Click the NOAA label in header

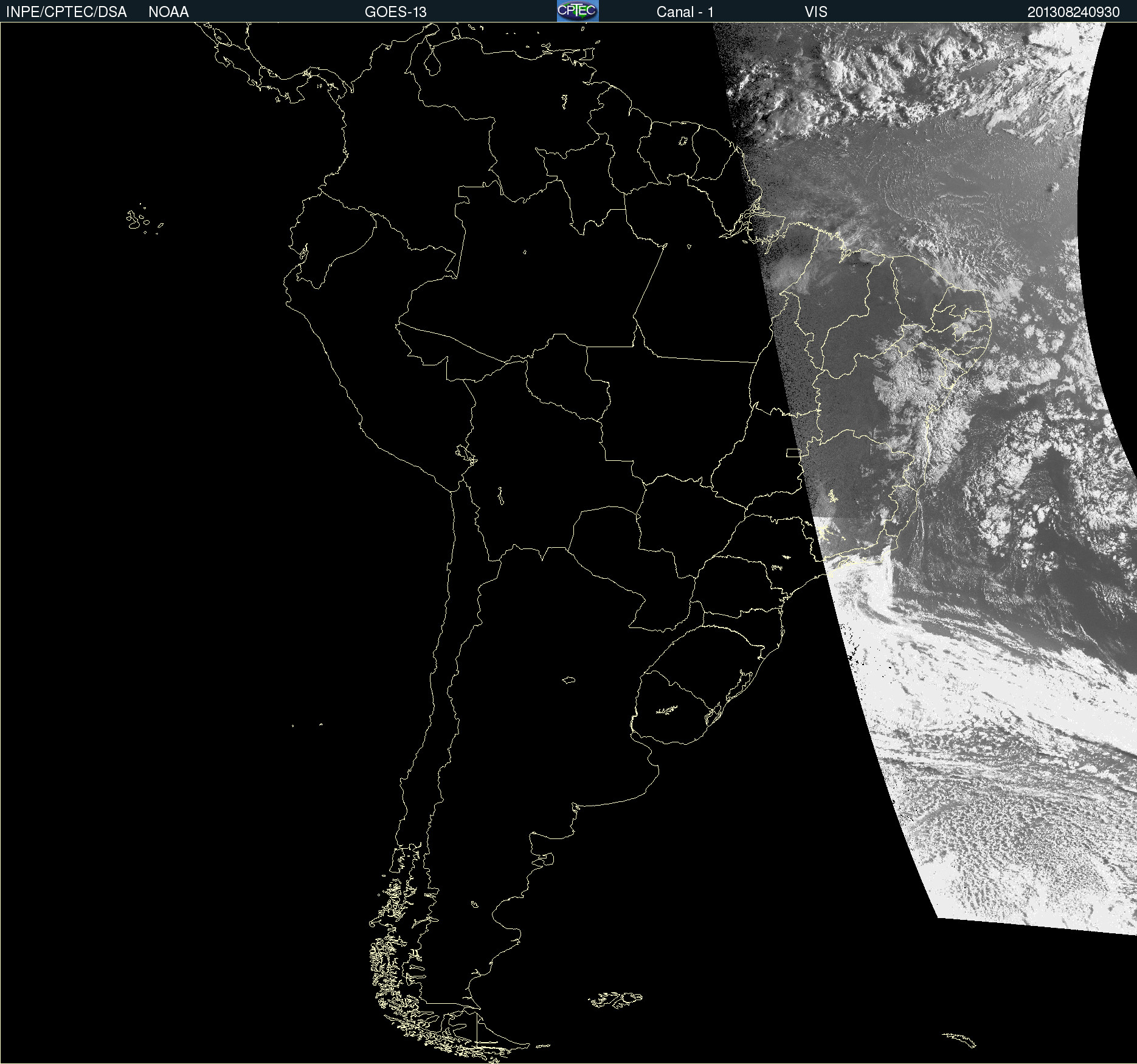(168, 12)
